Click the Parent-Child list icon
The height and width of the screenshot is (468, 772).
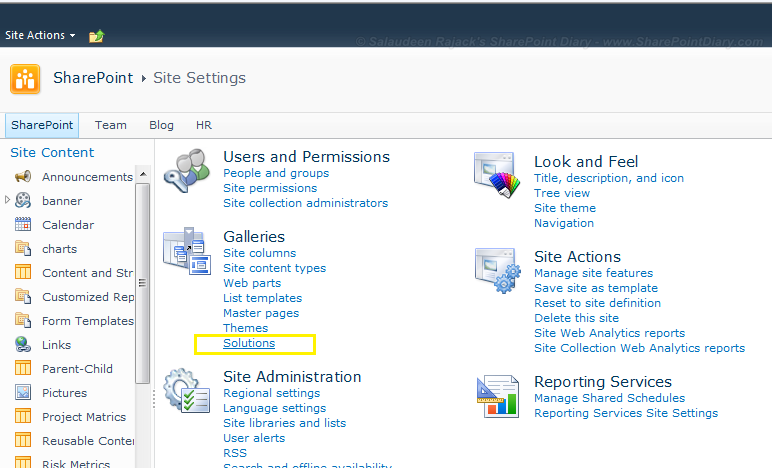[23, 368]
